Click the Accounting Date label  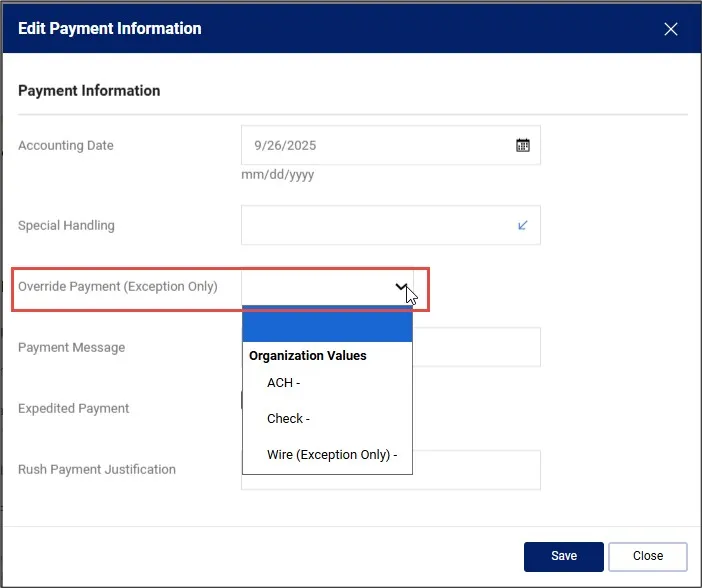[x=66, y=146]
